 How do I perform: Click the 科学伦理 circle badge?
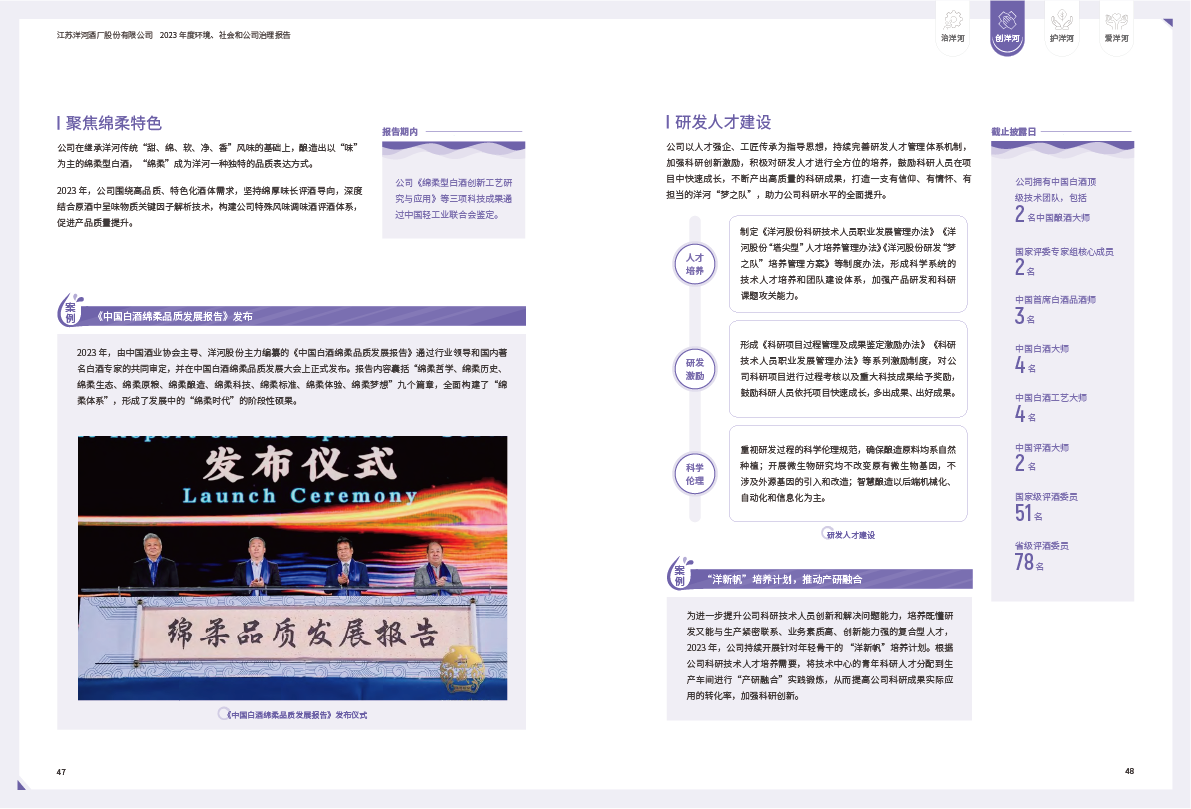pos(695,474)
